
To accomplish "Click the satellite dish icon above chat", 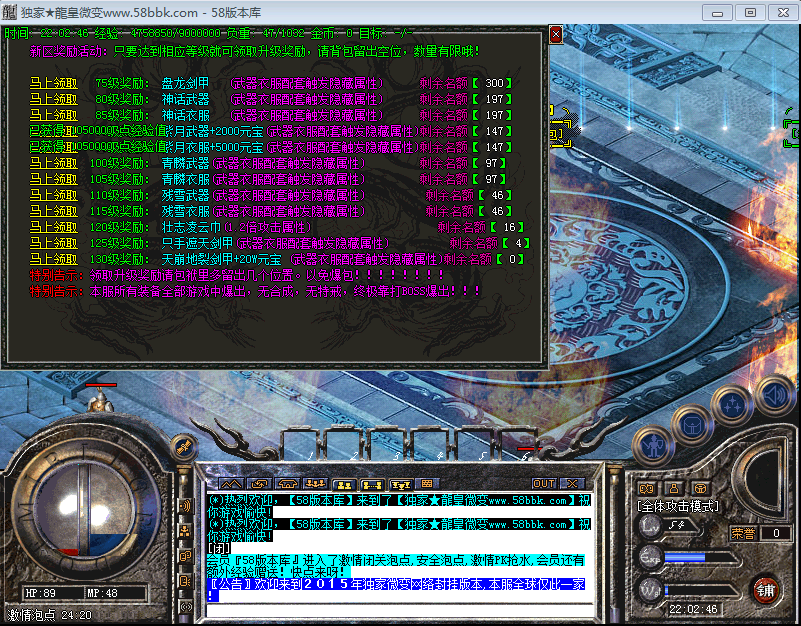I will 182,446.
